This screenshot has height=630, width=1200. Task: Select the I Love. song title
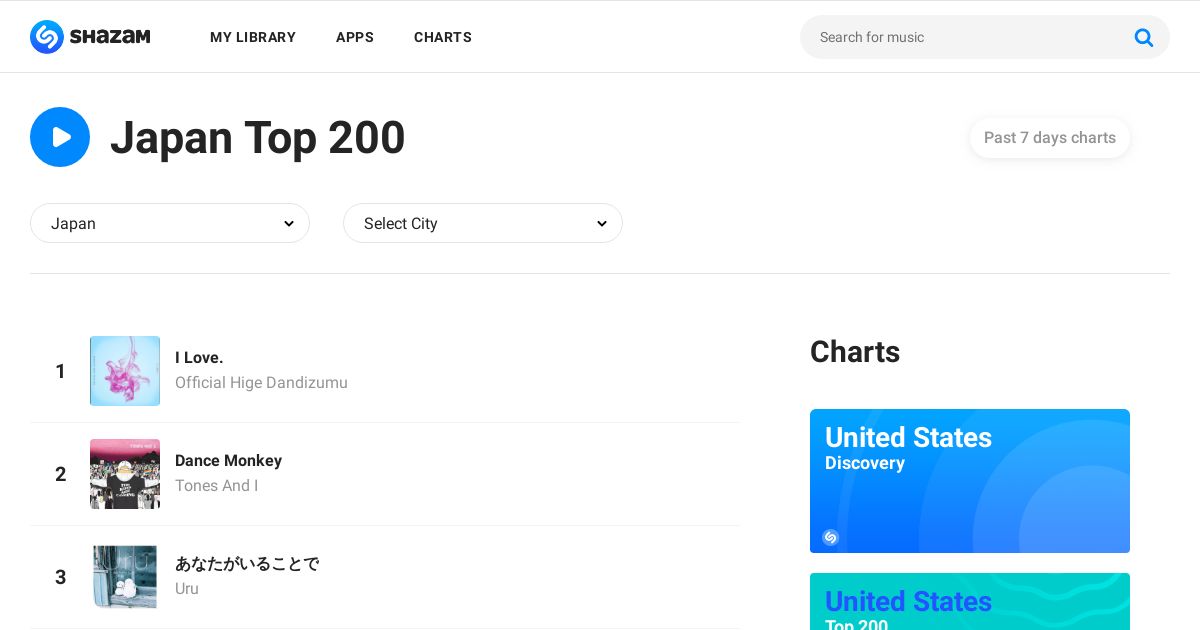tap(199, 358)
